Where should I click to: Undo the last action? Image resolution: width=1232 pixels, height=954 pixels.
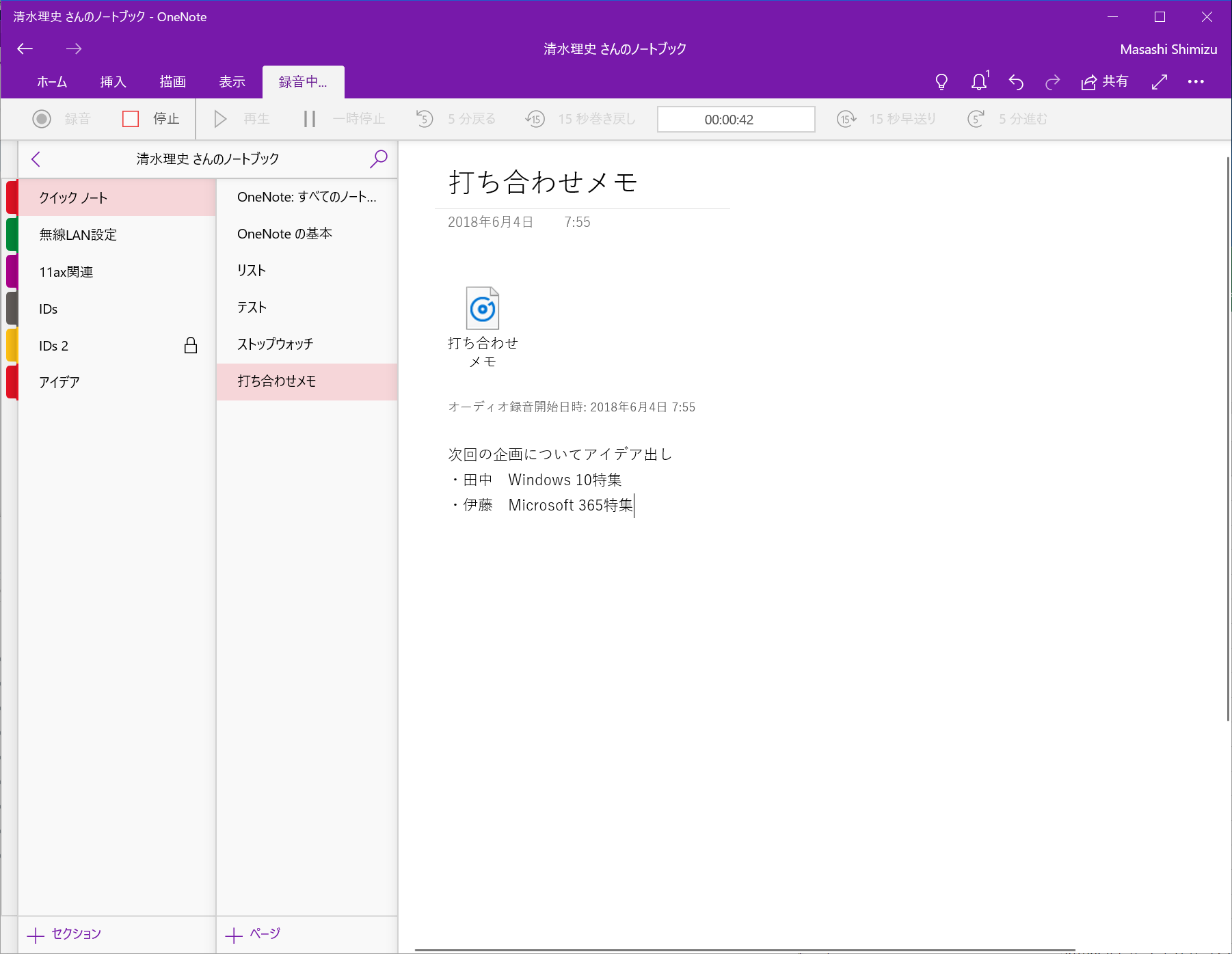(1016, 81)
